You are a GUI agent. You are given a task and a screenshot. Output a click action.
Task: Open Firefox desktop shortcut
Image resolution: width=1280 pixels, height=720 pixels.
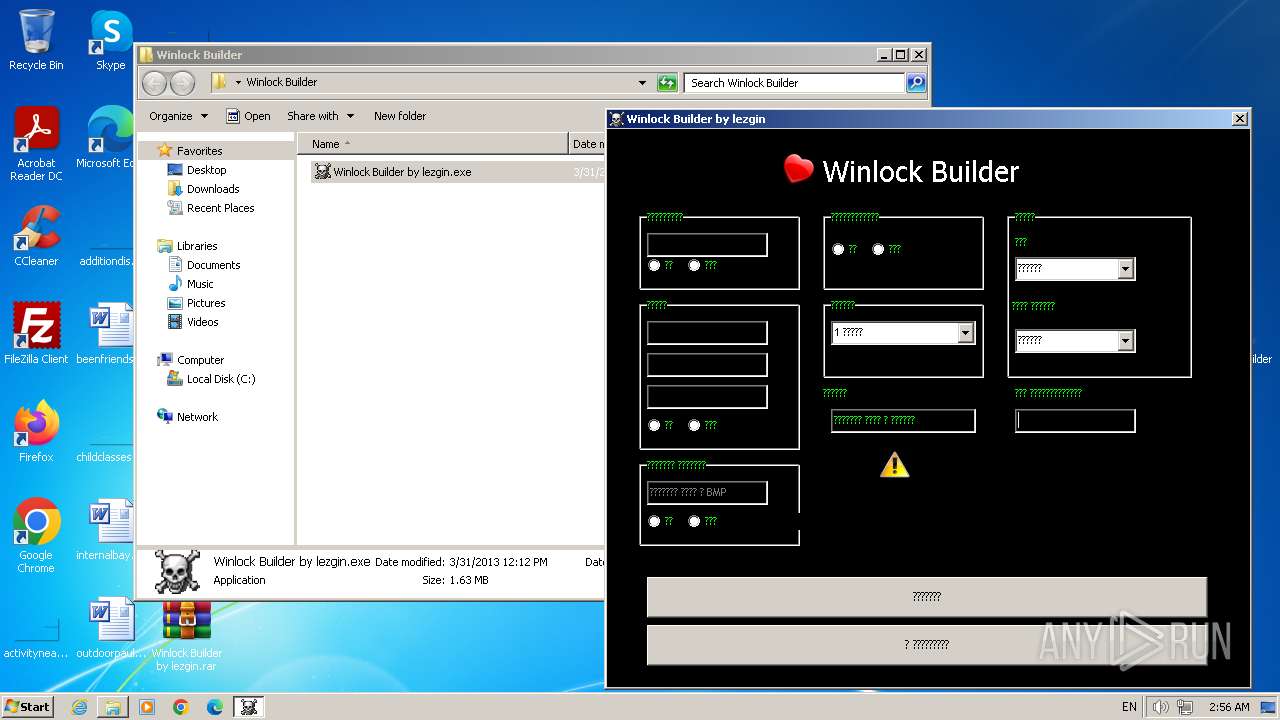click(x=36, y=431)
